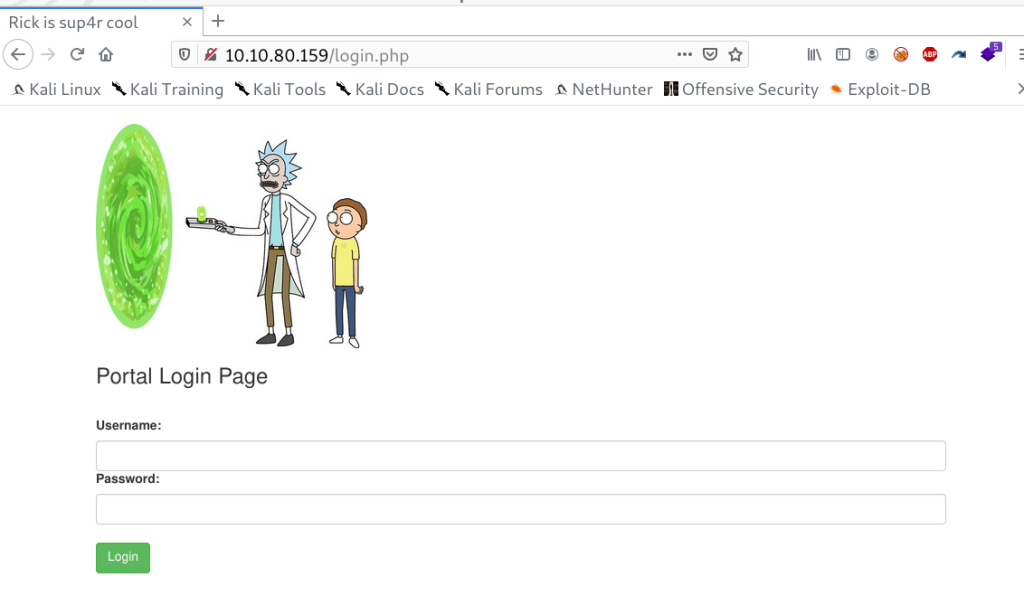The width and height of the screenshot is (1024, 596).
Task: Open the page actions three-dots menu
Action: 684,55
